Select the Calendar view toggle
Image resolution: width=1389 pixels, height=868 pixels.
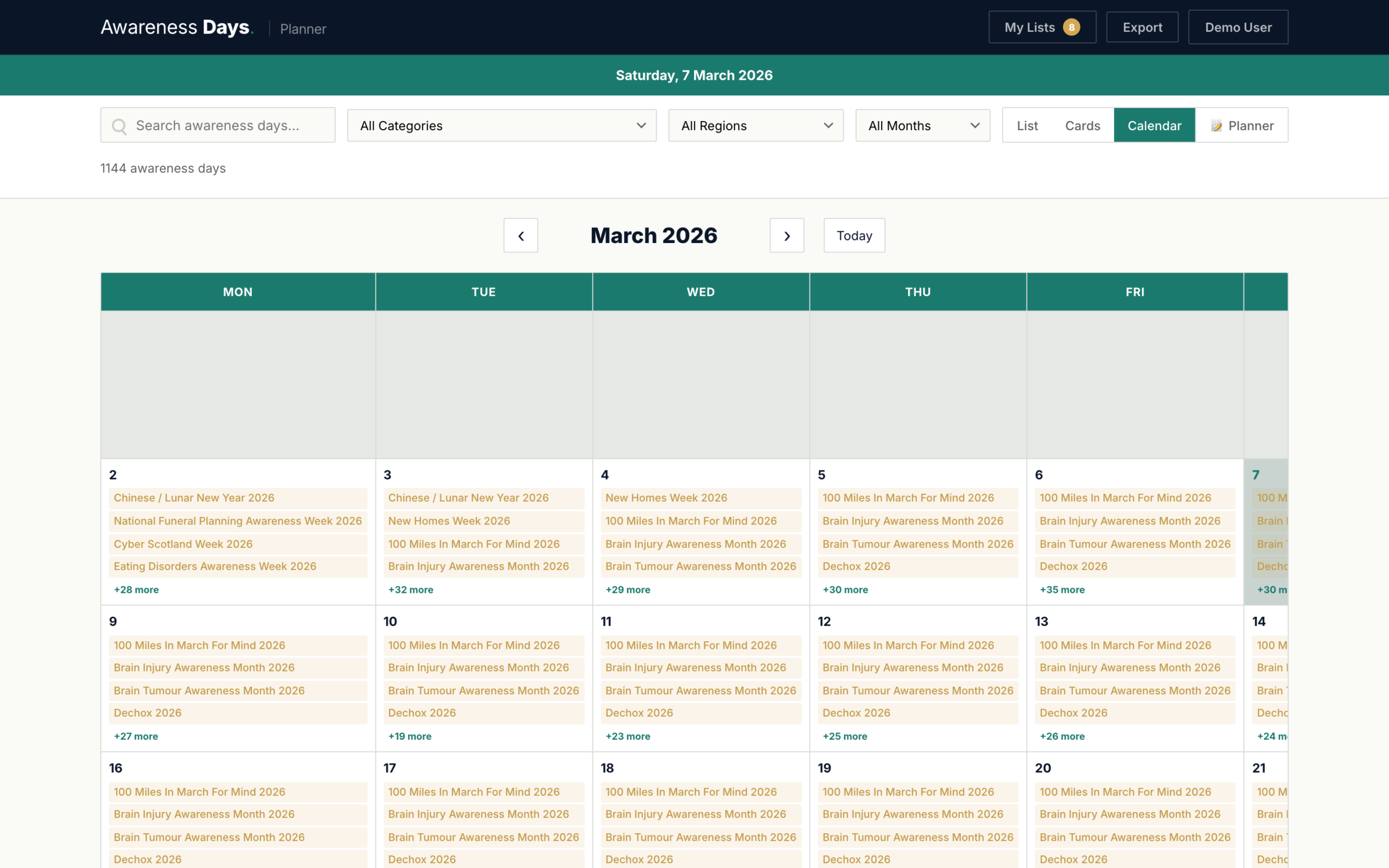point(1154,125)
